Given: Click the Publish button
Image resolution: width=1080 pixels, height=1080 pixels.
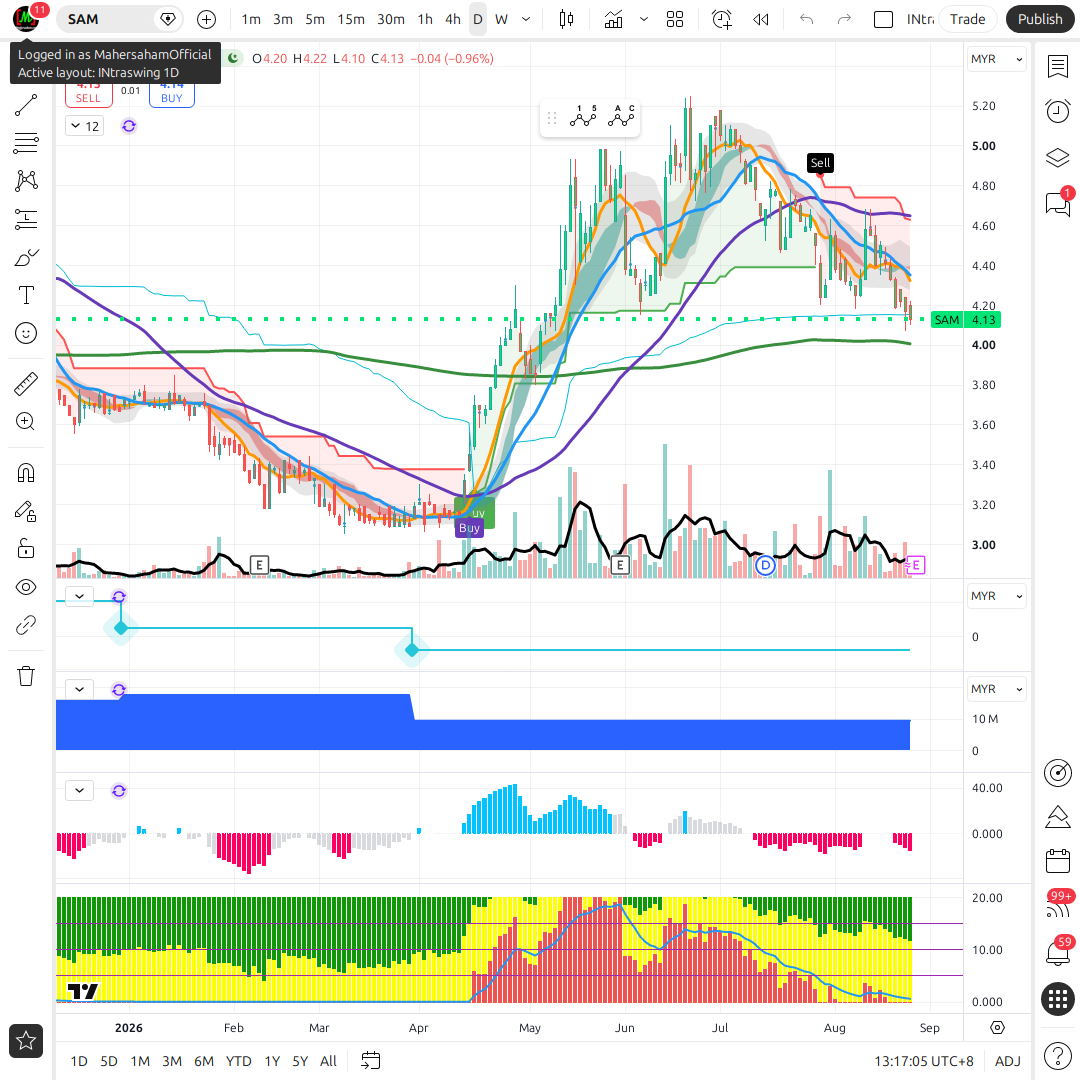Looking at the screenshot, I should point(1039,19).
